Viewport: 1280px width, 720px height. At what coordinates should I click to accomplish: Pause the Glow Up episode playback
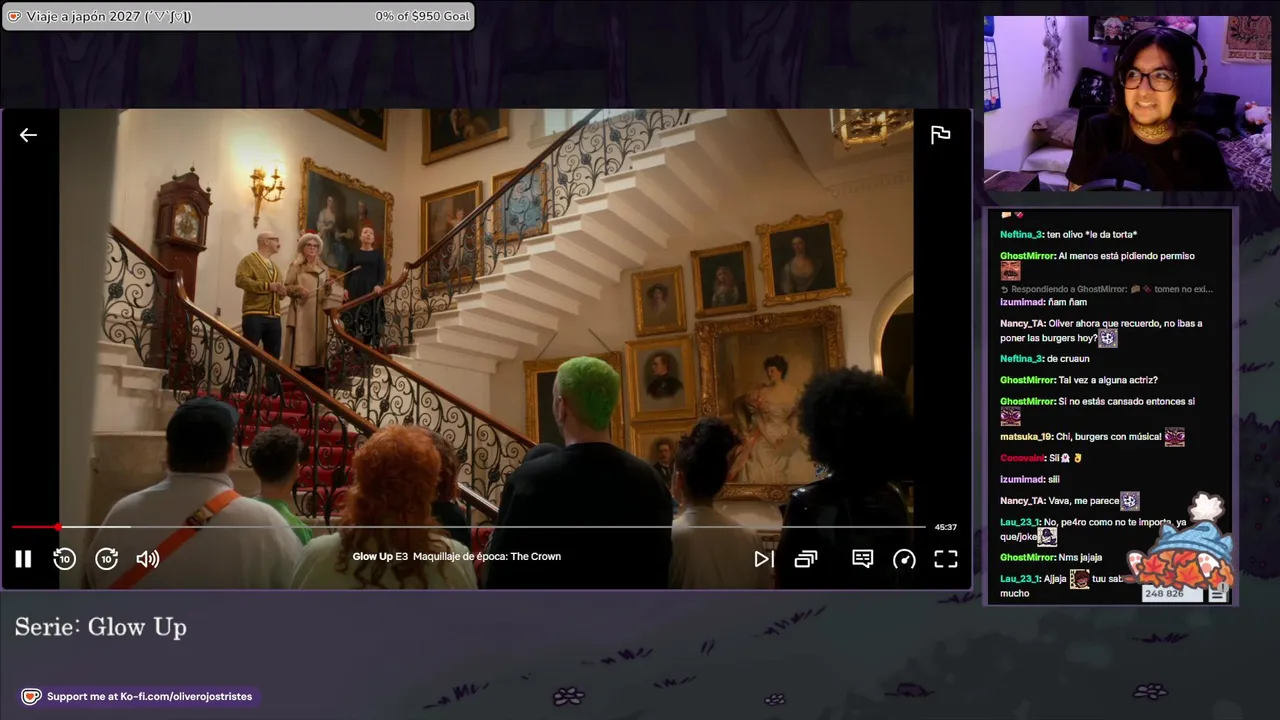tap(23, 559)
